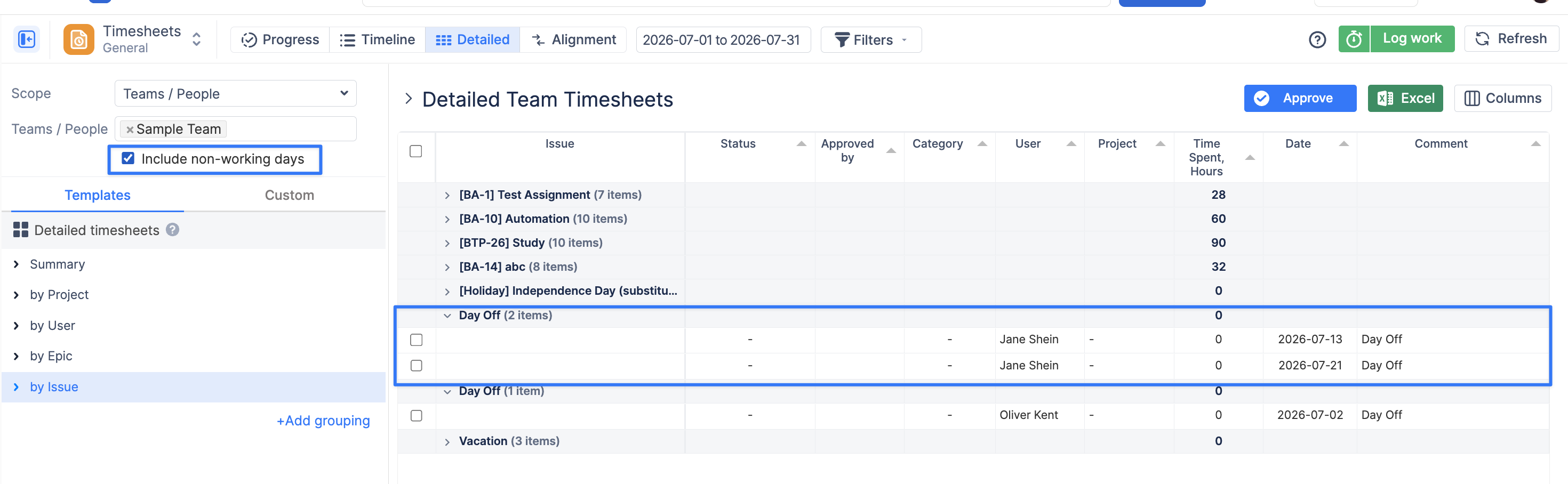Expand [BA-1] Test Assignment group
The height and width of the screenshot is (484, 1568).
(x=447, y=195)
